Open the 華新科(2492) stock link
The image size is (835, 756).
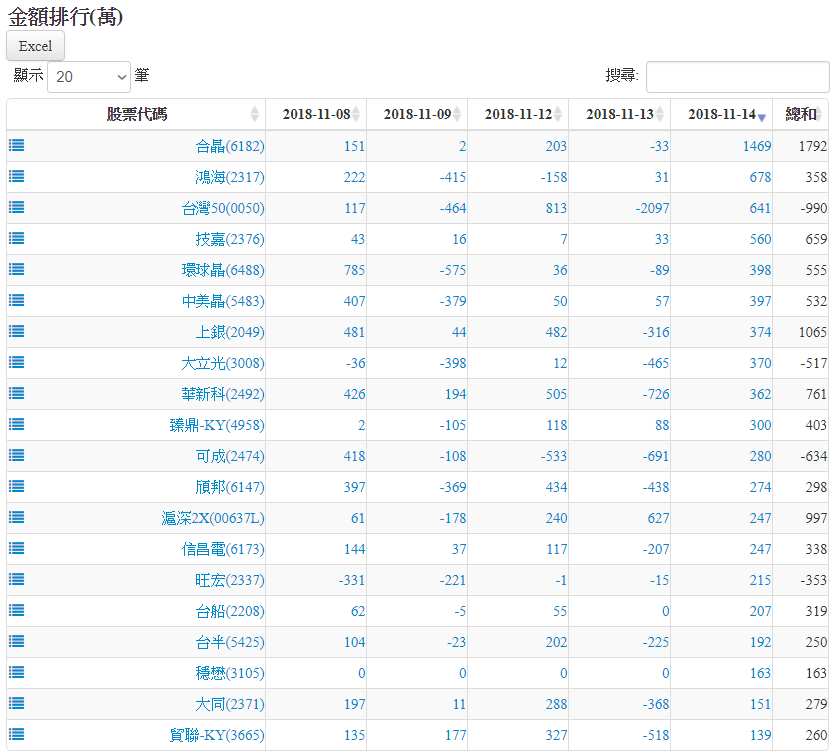tap(222, 394)
